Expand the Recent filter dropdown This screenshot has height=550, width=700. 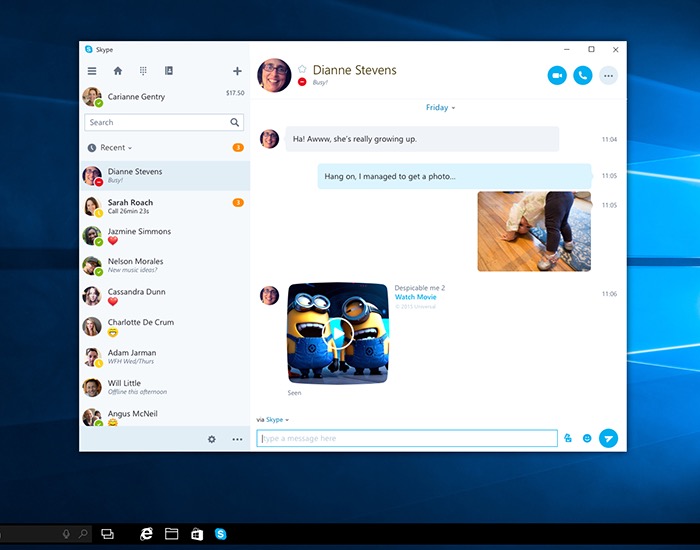click(x=115, y=148)
